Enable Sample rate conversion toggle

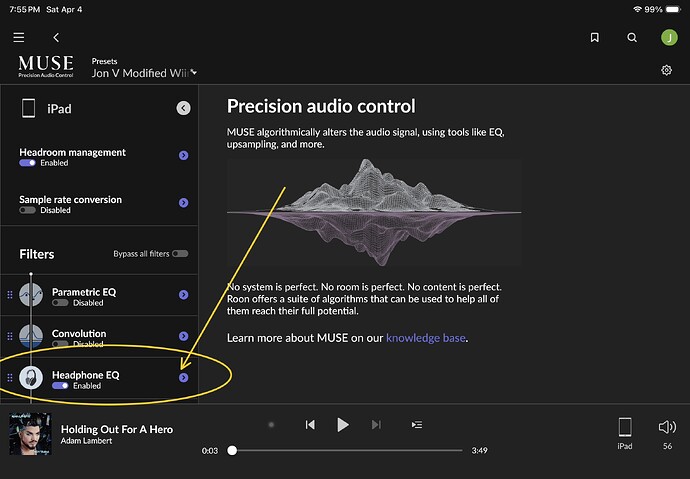pos(27,210)
